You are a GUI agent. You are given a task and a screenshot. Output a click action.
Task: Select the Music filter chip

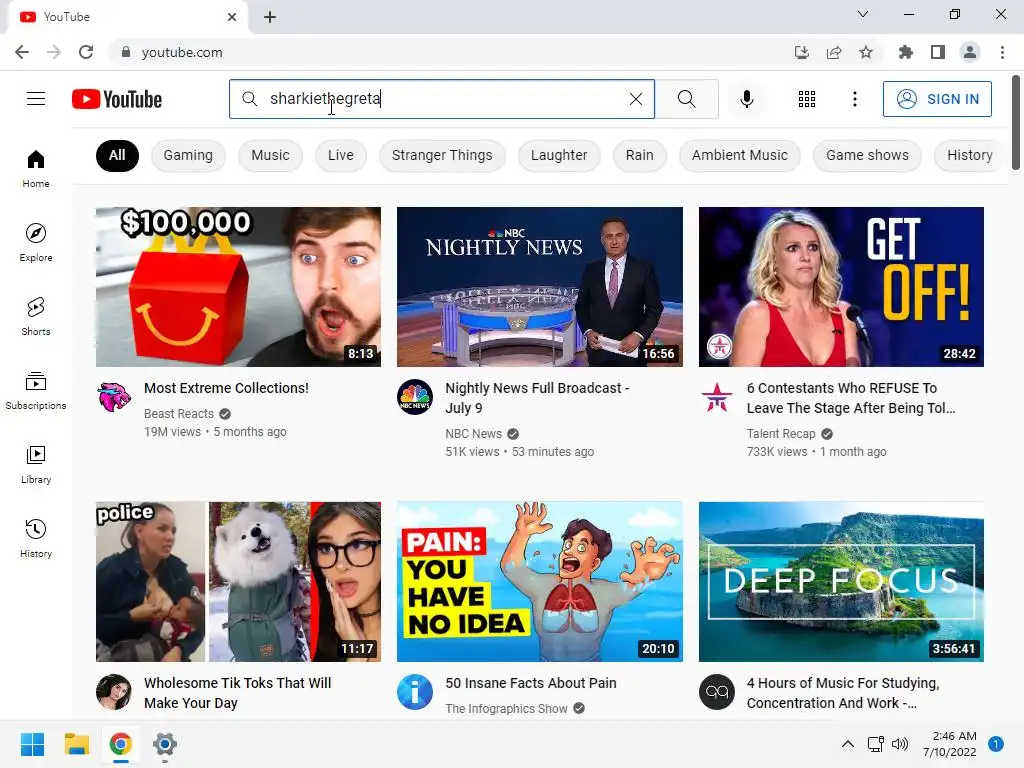[270, 155]
